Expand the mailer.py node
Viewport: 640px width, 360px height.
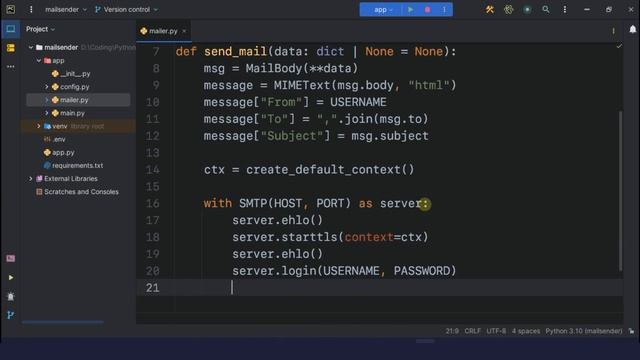47,100
